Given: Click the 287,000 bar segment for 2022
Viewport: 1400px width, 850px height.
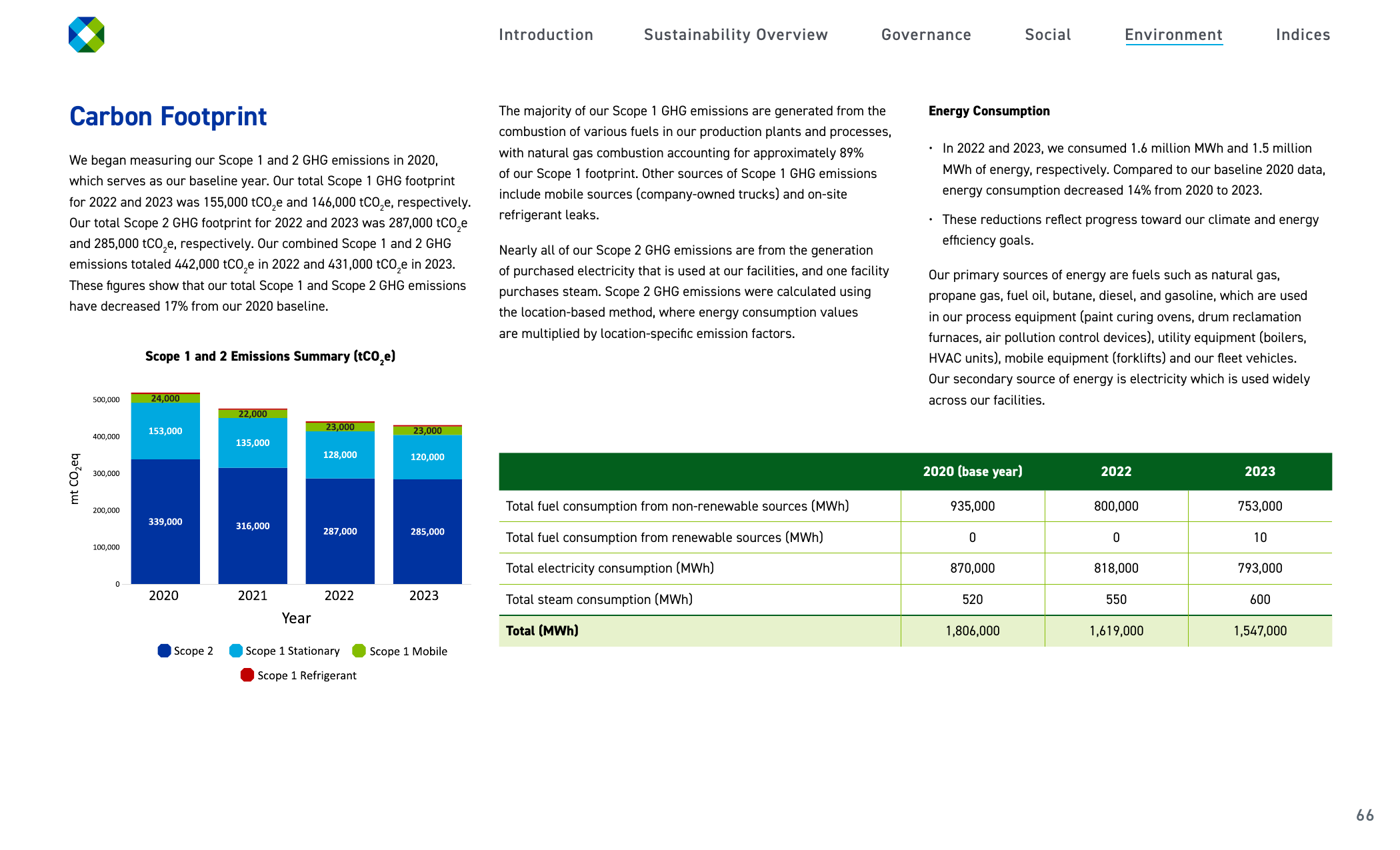Looking at the screenshot, I should pyautogui.click(x=340, y=531).
